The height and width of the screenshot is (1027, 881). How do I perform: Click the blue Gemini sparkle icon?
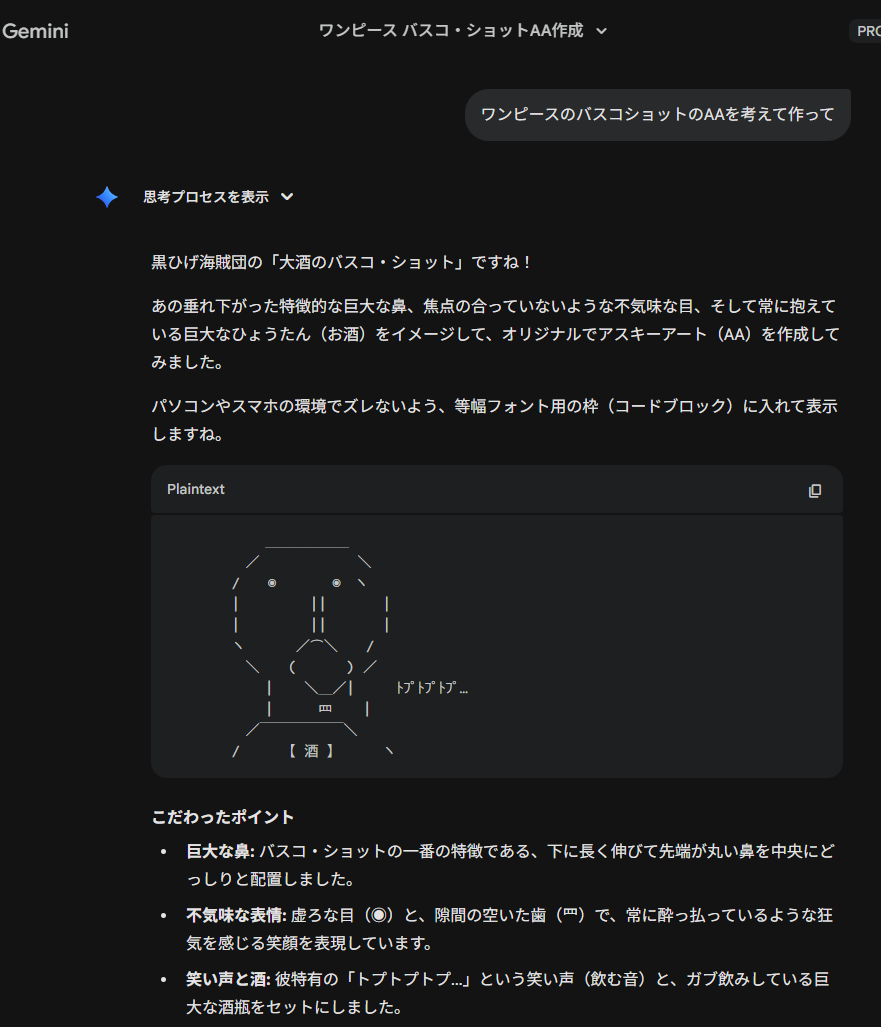(107, 197)
